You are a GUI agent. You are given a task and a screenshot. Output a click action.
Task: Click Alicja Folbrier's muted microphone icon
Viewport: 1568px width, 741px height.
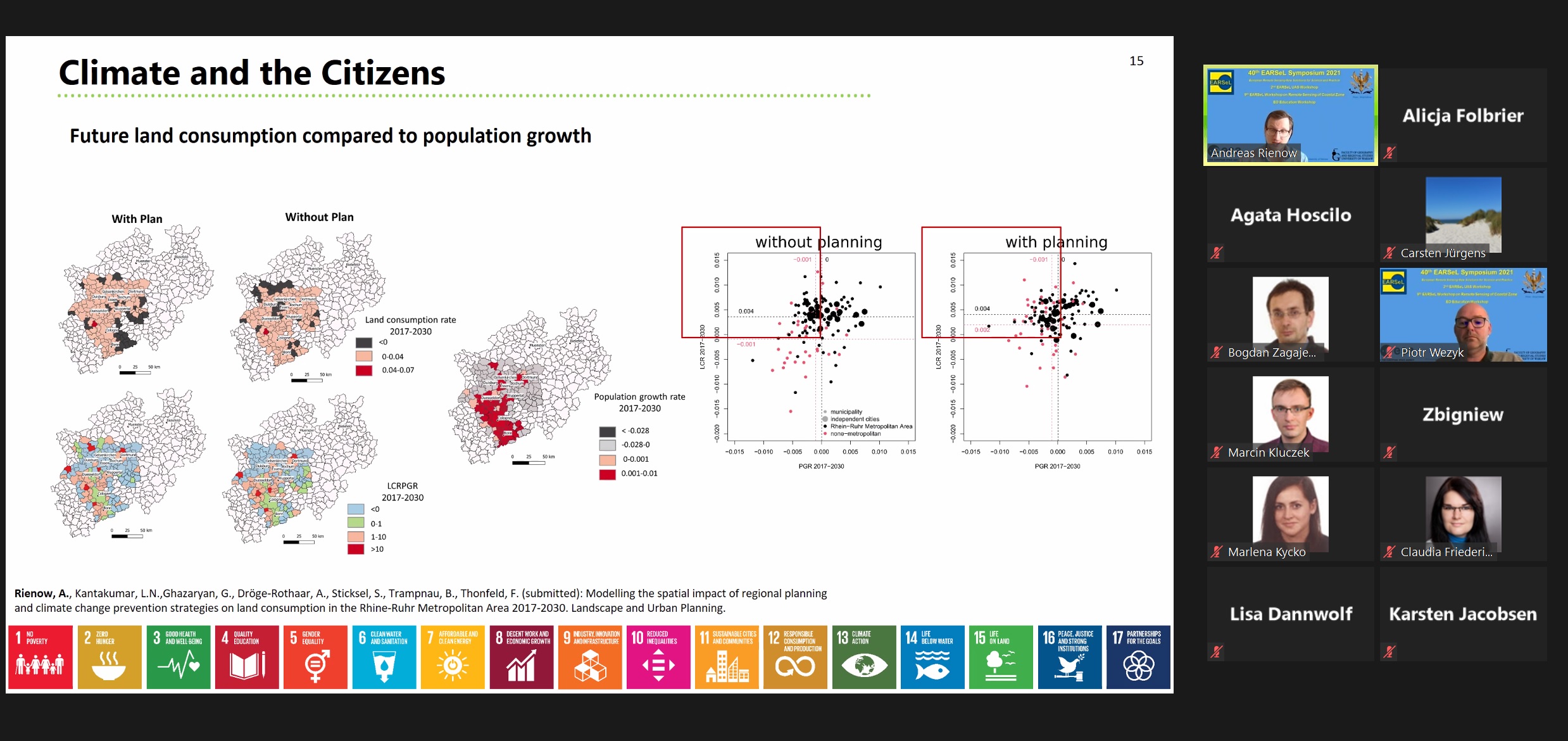pos(1389,153)
